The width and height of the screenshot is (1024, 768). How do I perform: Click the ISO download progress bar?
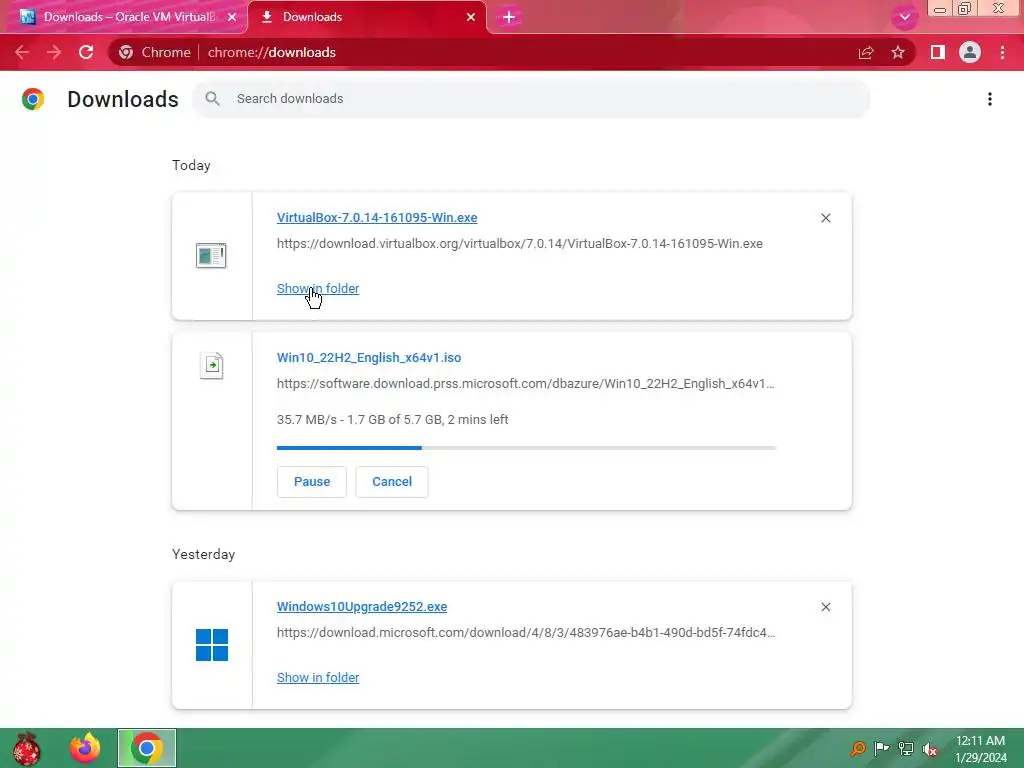point(526,448)
